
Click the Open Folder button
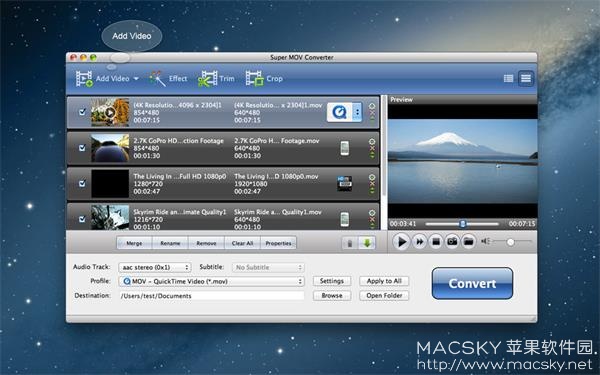click(384, 296)
